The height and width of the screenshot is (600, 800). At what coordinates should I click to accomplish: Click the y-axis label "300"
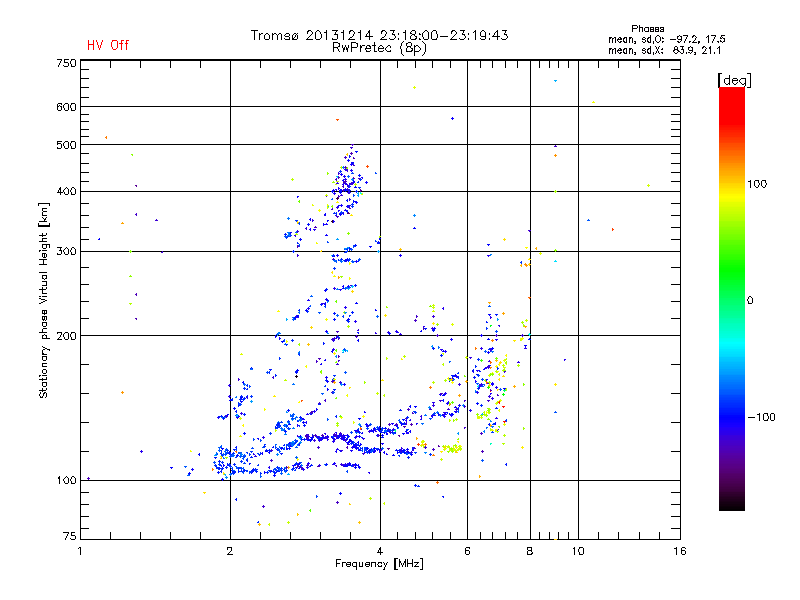[66, 251]
